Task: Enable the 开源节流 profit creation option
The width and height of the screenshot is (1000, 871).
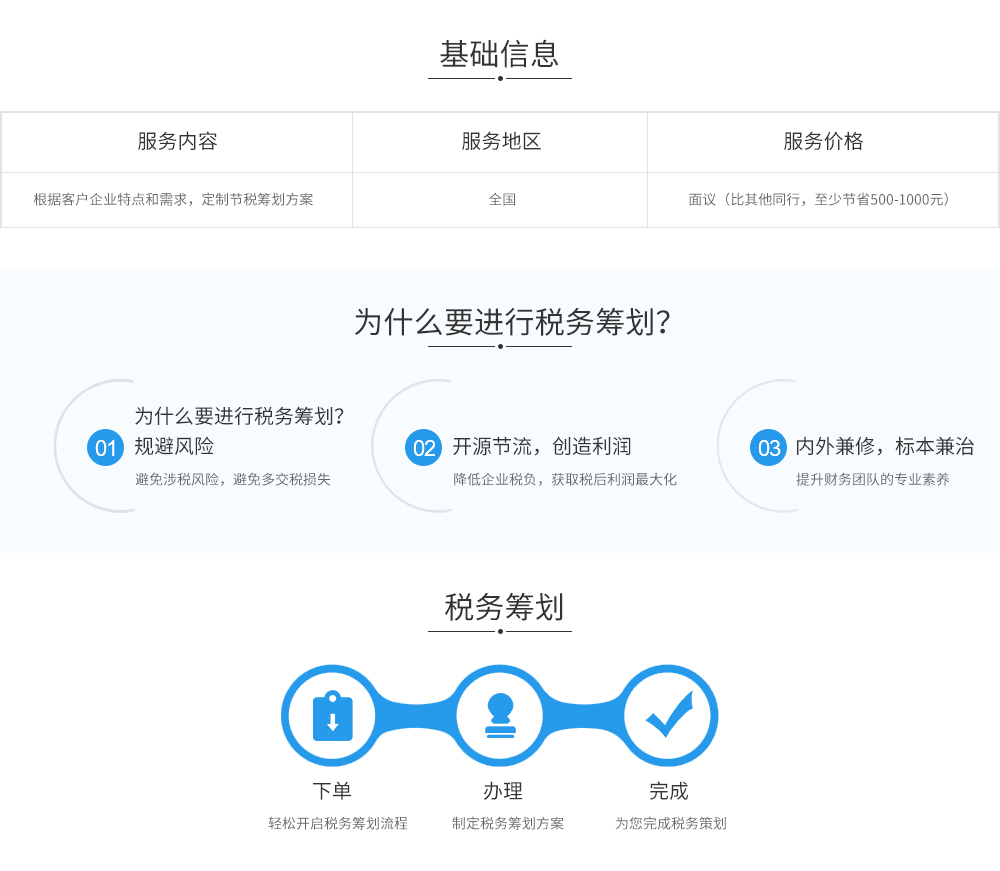Action: click(544, 447)
